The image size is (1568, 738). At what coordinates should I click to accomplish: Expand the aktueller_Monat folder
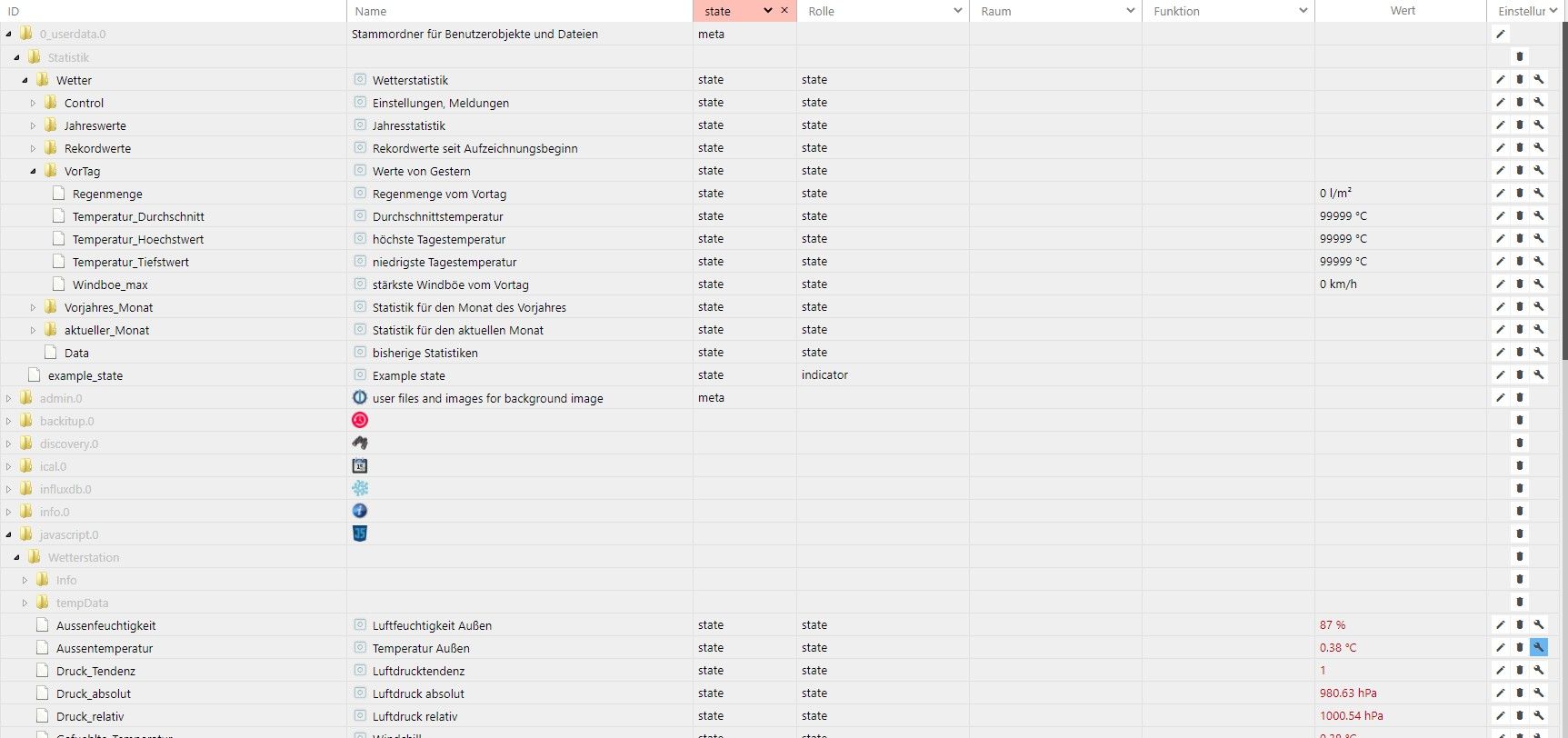coord(34,330)
